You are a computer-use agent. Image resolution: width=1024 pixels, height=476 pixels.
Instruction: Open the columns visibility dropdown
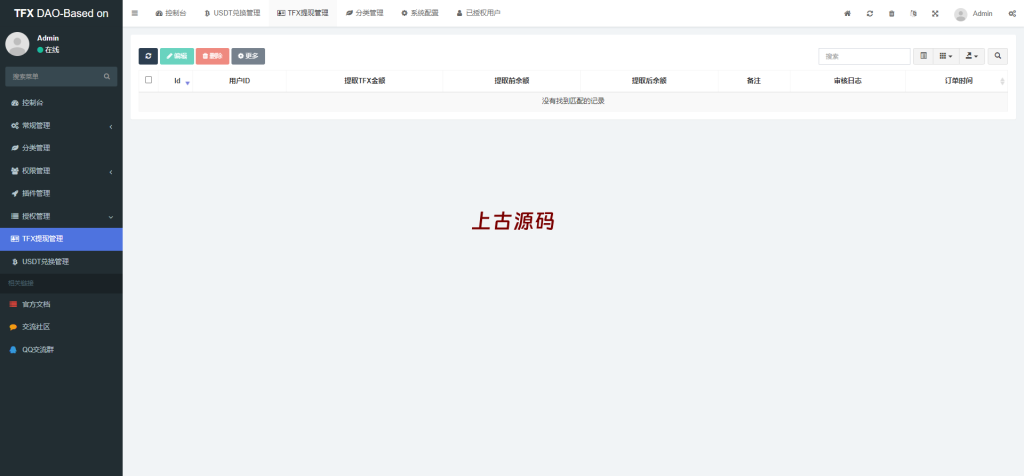946,56
